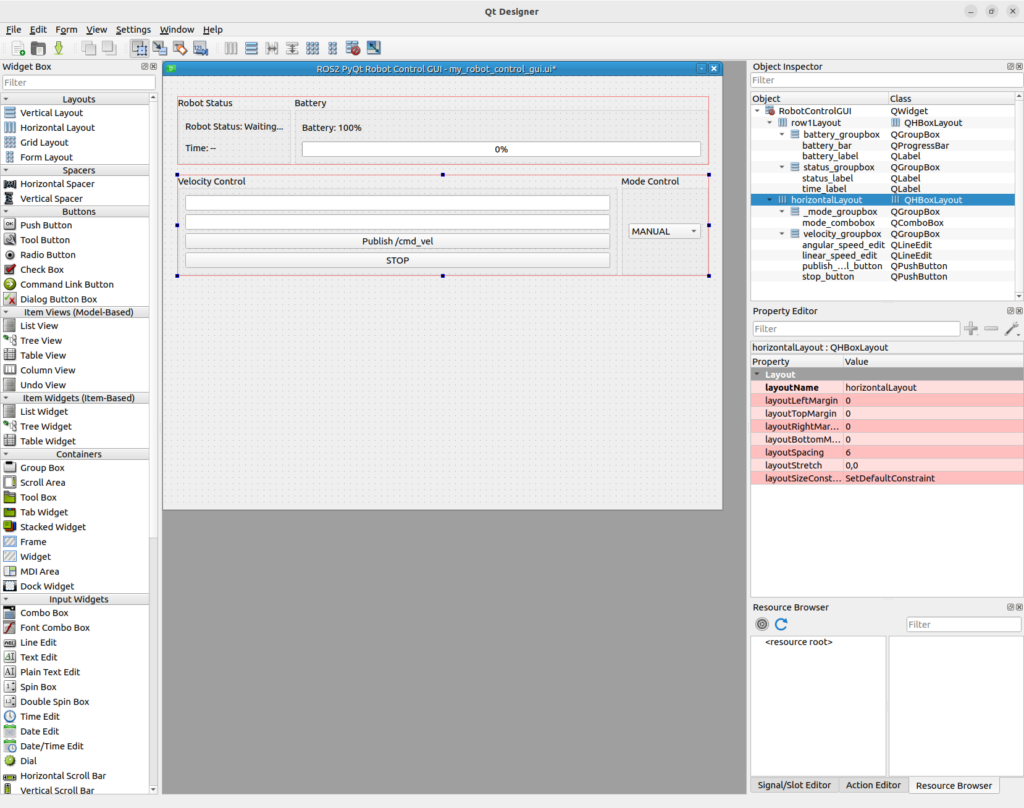Float the Widget Box panel

144,67
